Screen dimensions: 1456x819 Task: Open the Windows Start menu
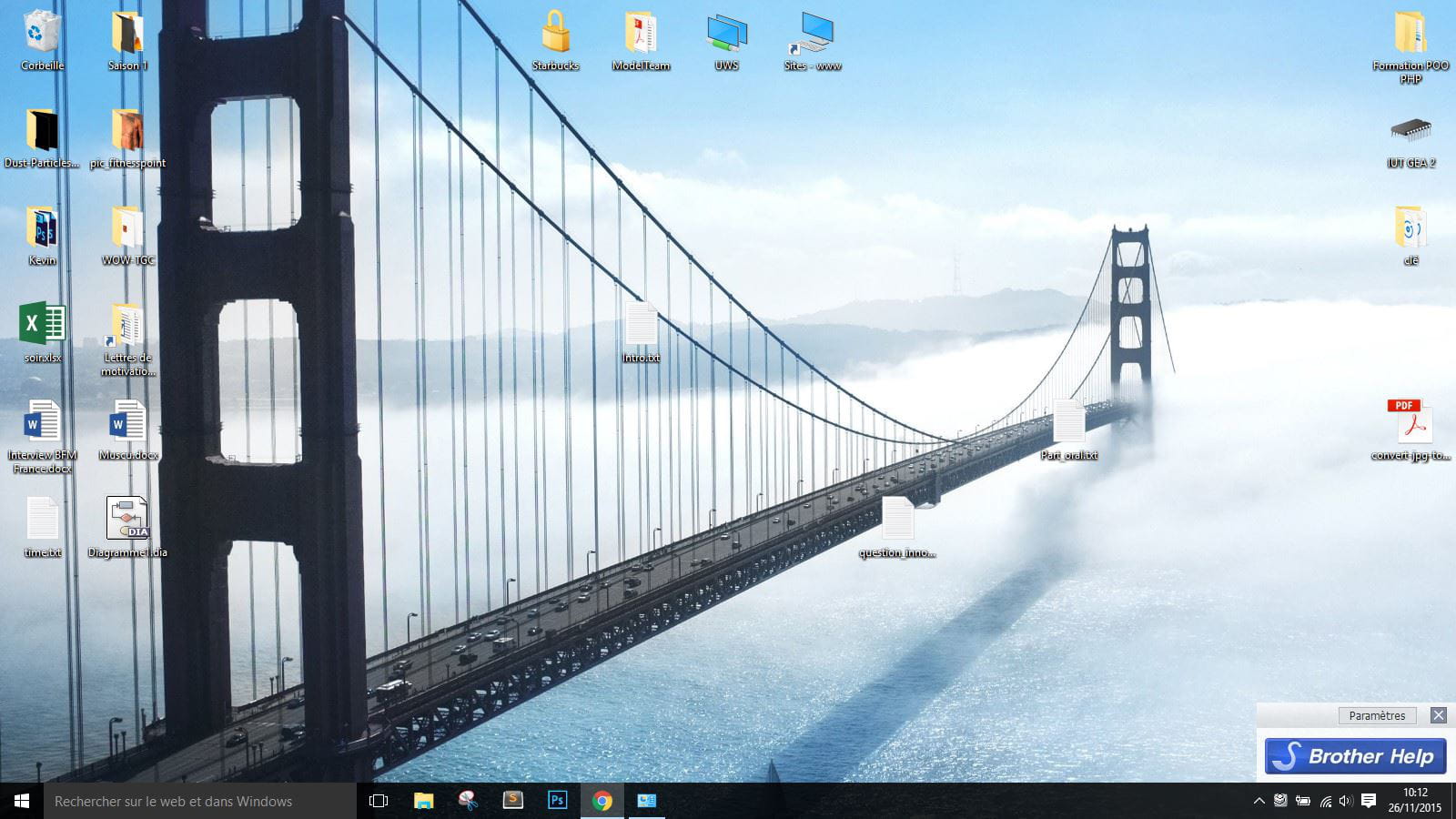point(22,801)
